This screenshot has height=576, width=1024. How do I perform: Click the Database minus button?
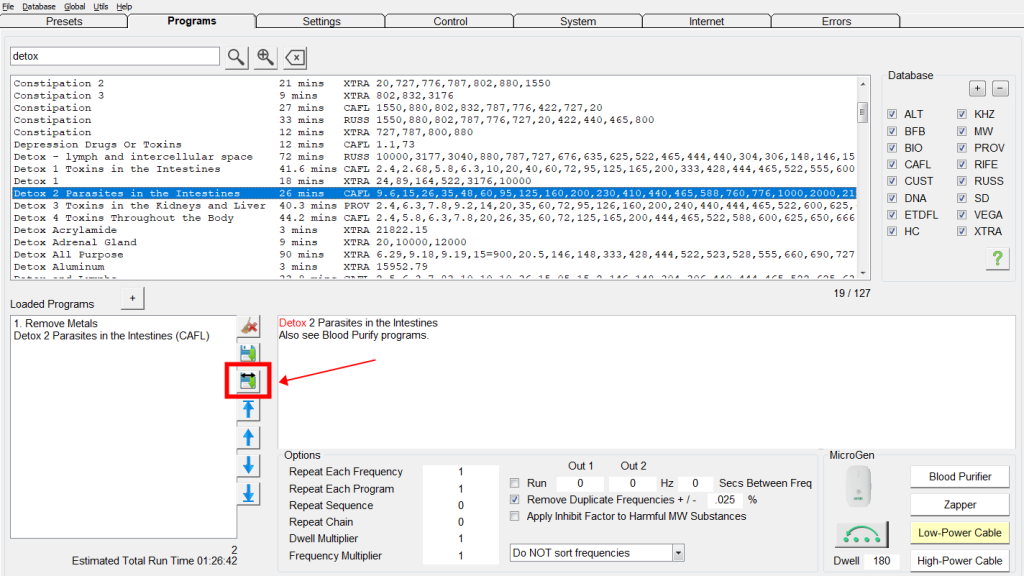1000,89
